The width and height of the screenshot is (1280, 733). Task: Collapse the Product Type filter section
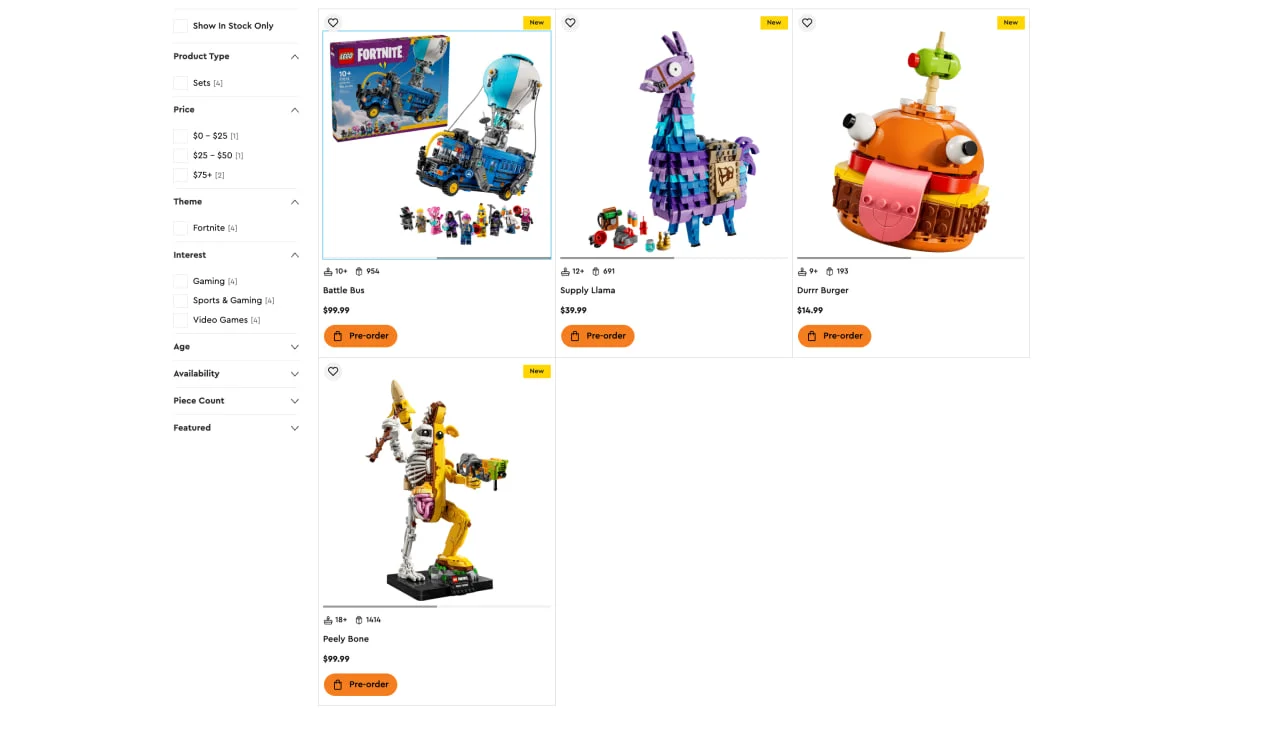tap(236, 57)
